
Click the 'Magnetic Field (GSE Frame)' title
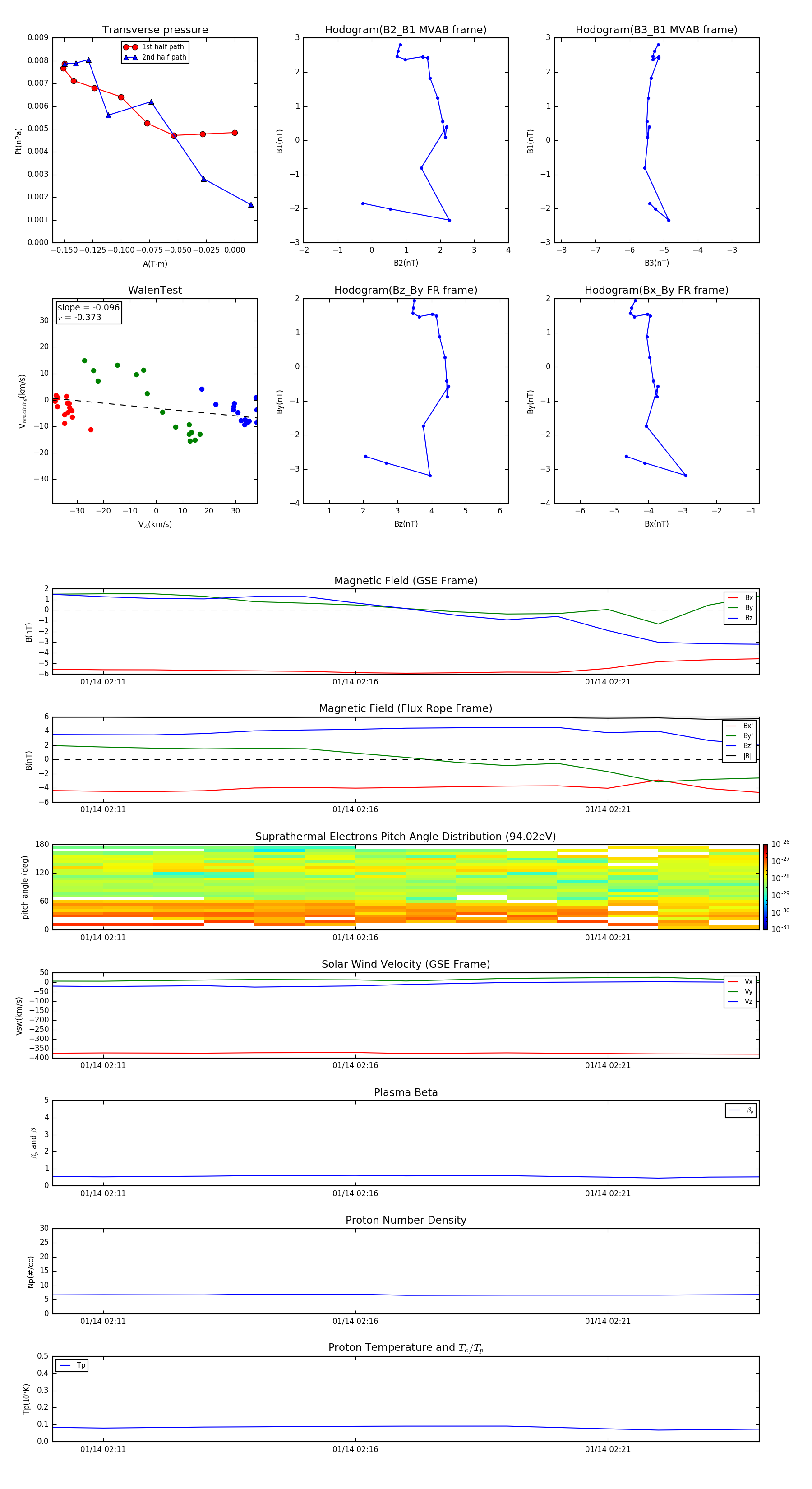point(406,581)
